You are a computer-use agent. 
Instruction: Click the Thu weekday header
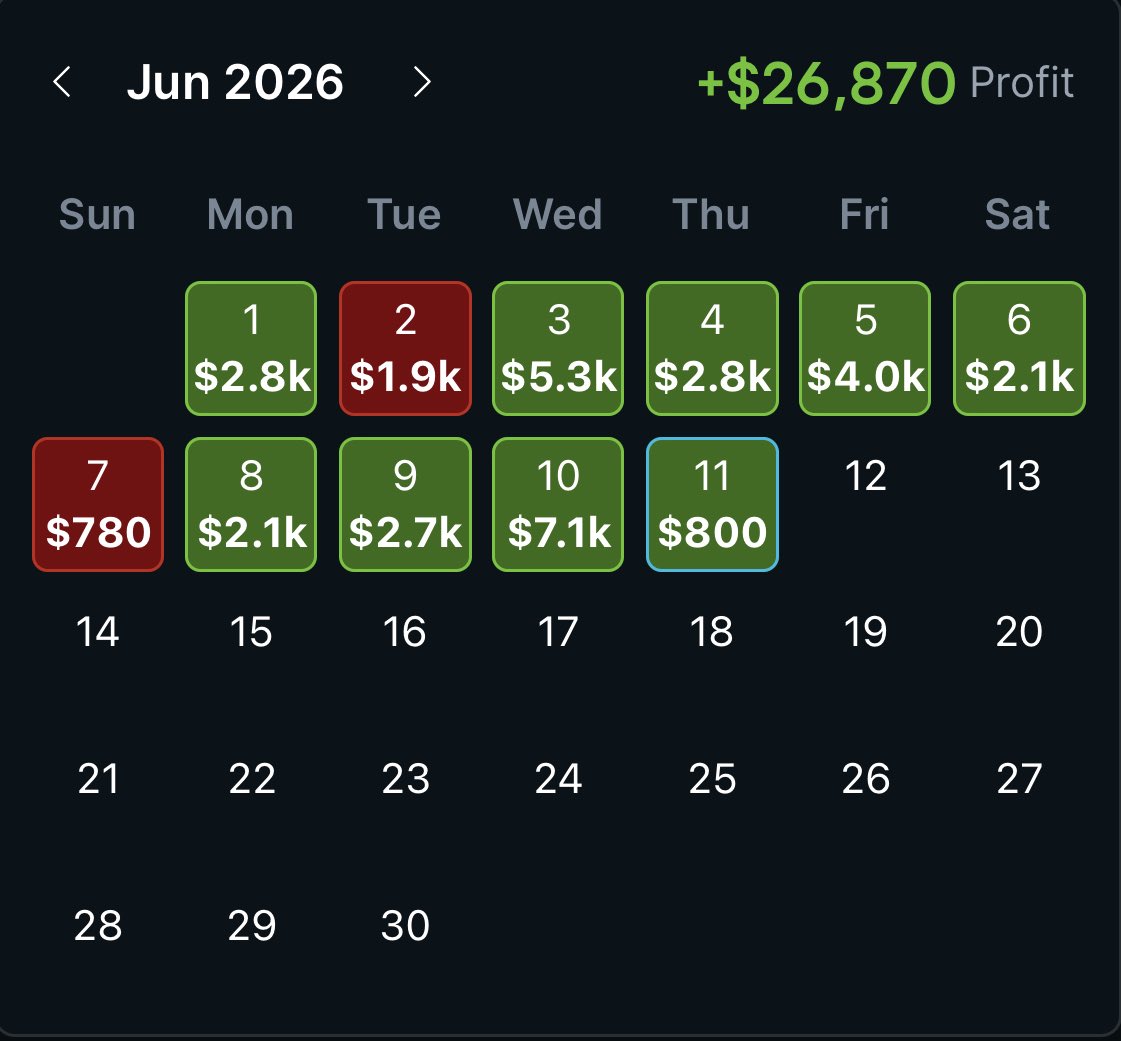[x=711, y=214]
